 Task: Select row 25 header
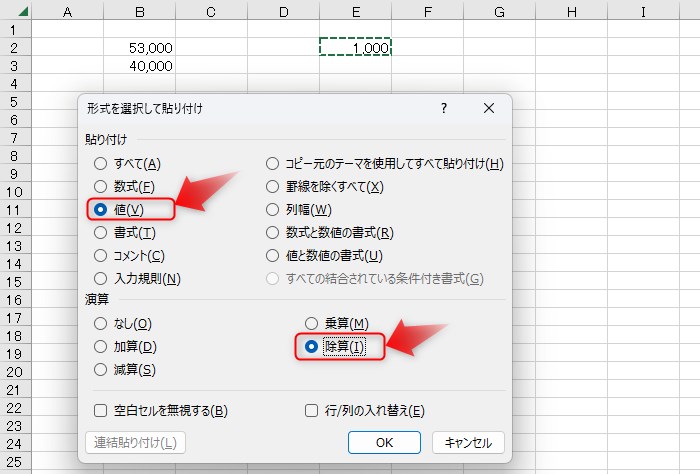(16, 462)
